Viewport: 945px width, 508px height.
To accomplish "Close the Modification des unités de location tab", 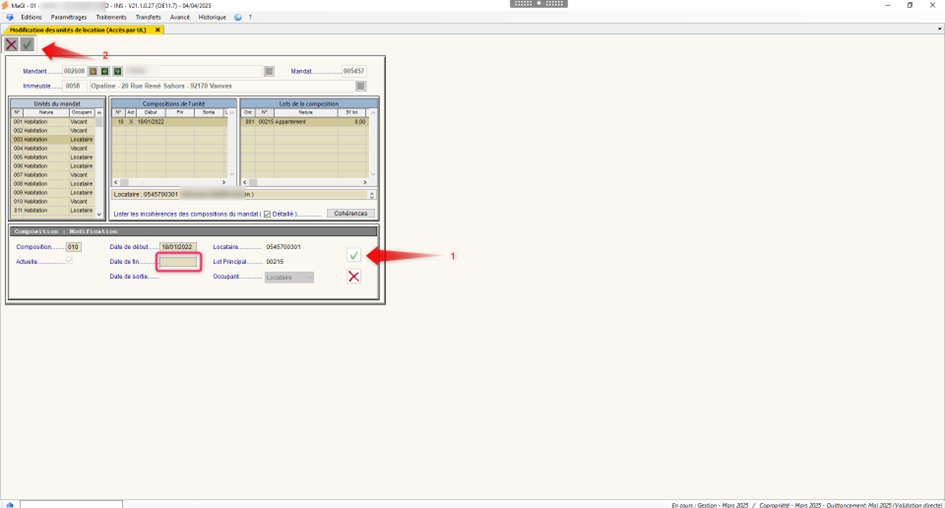I will click(x=158, y=30).
